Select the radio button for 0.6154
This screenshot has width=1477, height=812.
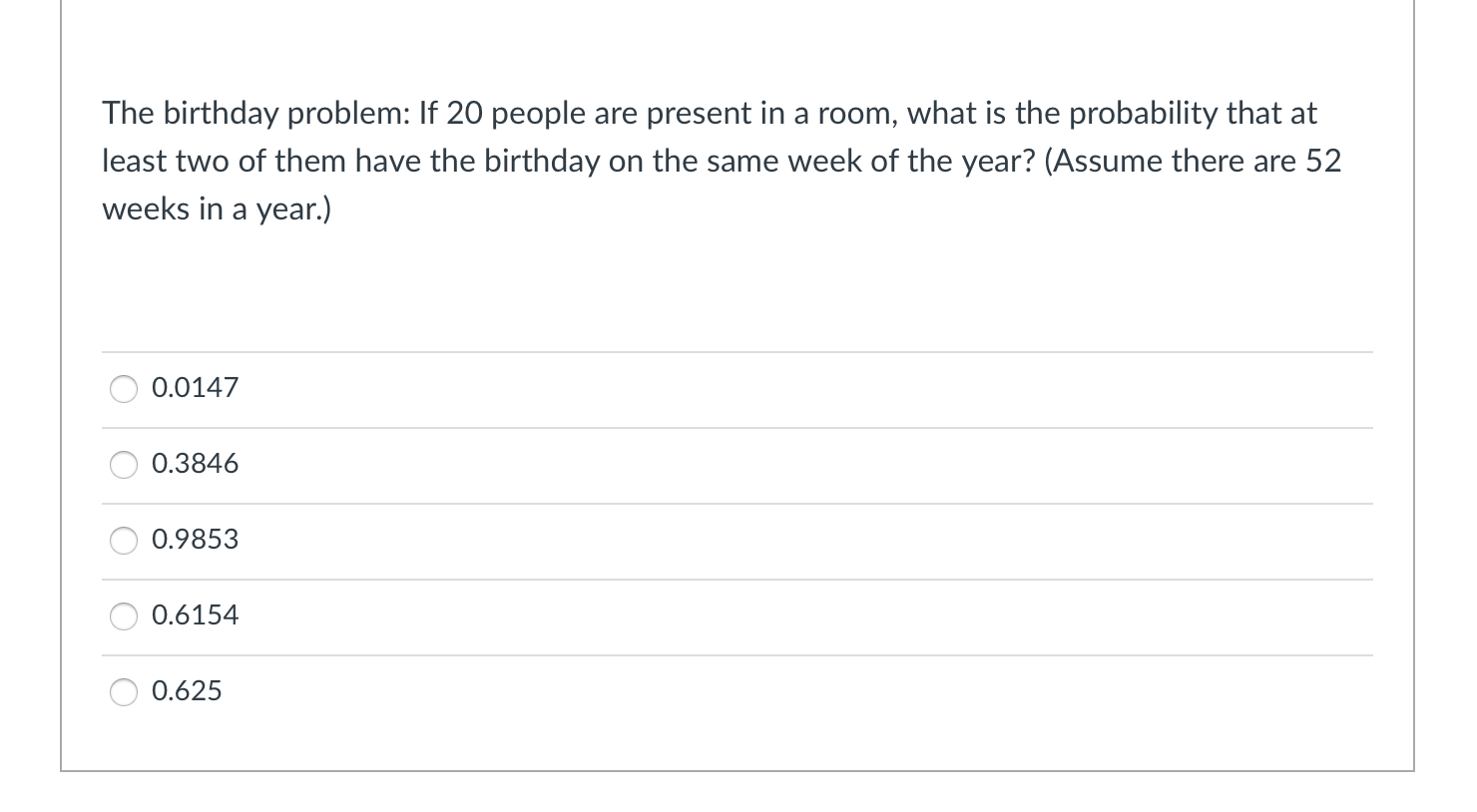[x=123, y=616]
